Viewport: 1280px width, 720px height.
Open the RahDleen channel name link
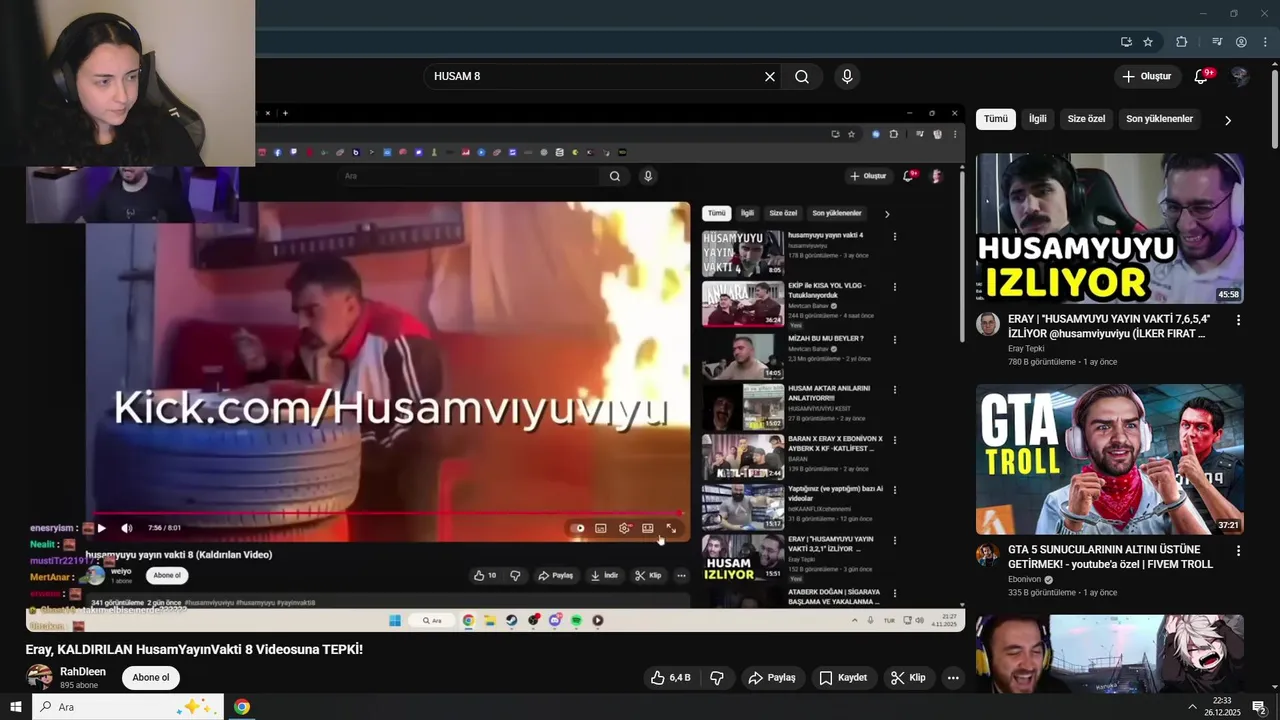[x=83, y=672]
